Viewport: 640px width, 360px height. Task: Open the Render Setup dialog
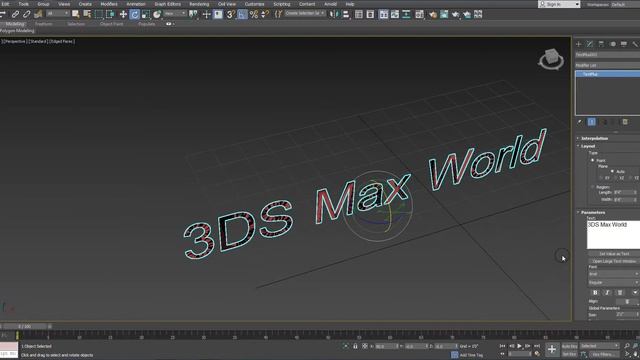(433, 14)
